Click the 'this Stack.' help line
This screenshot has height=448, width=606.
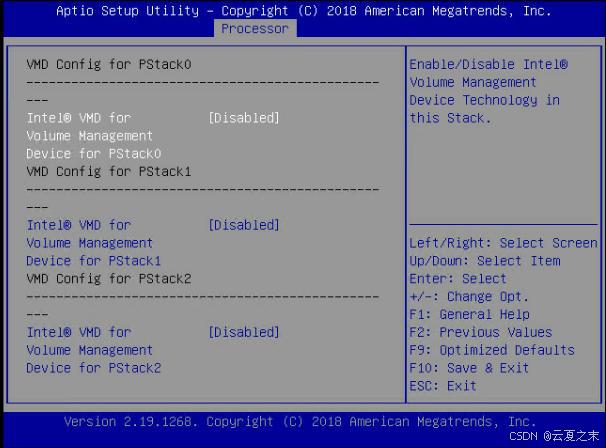(450, 118)
